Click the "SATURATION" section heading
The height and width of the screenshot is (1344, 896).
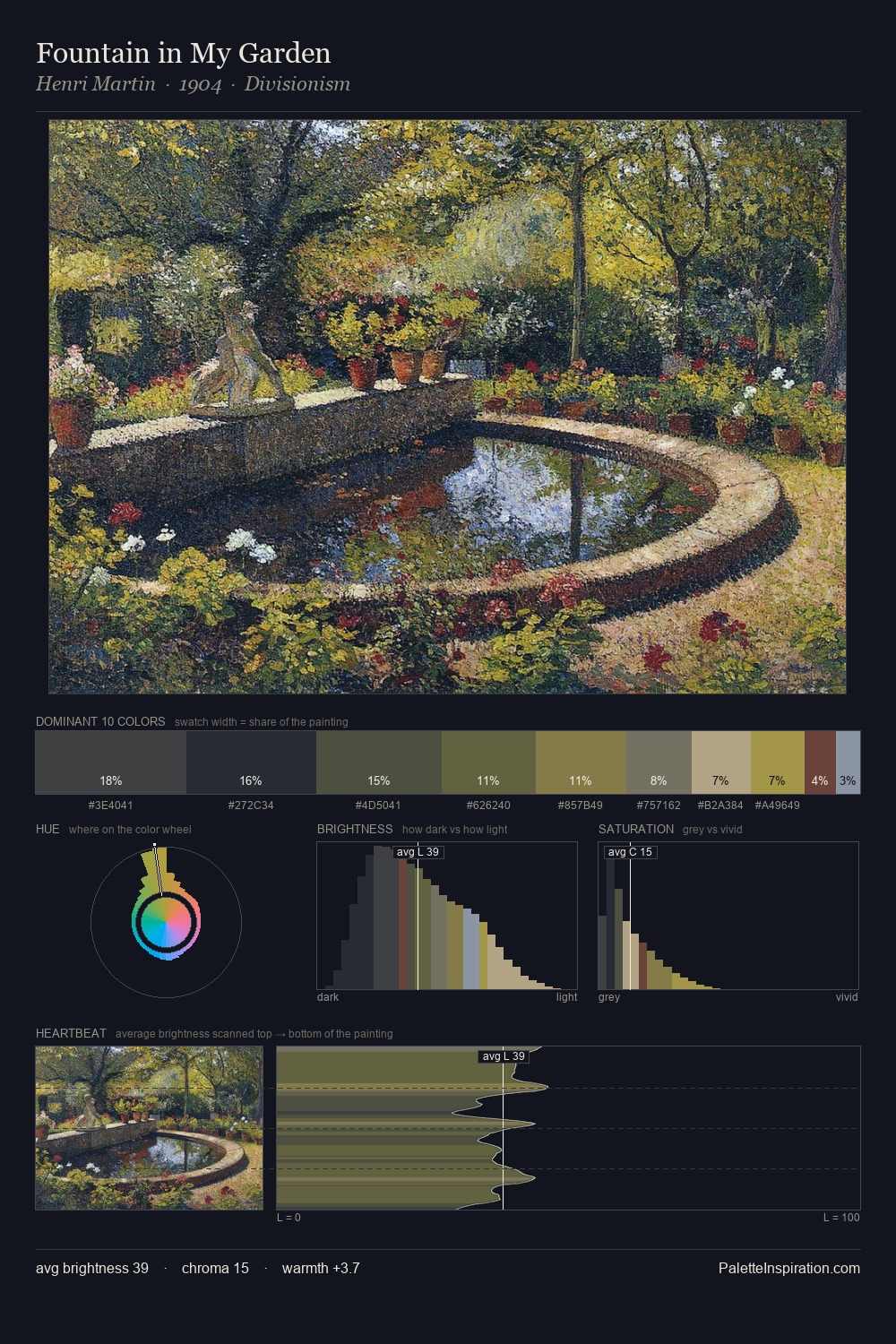(636, 829)
